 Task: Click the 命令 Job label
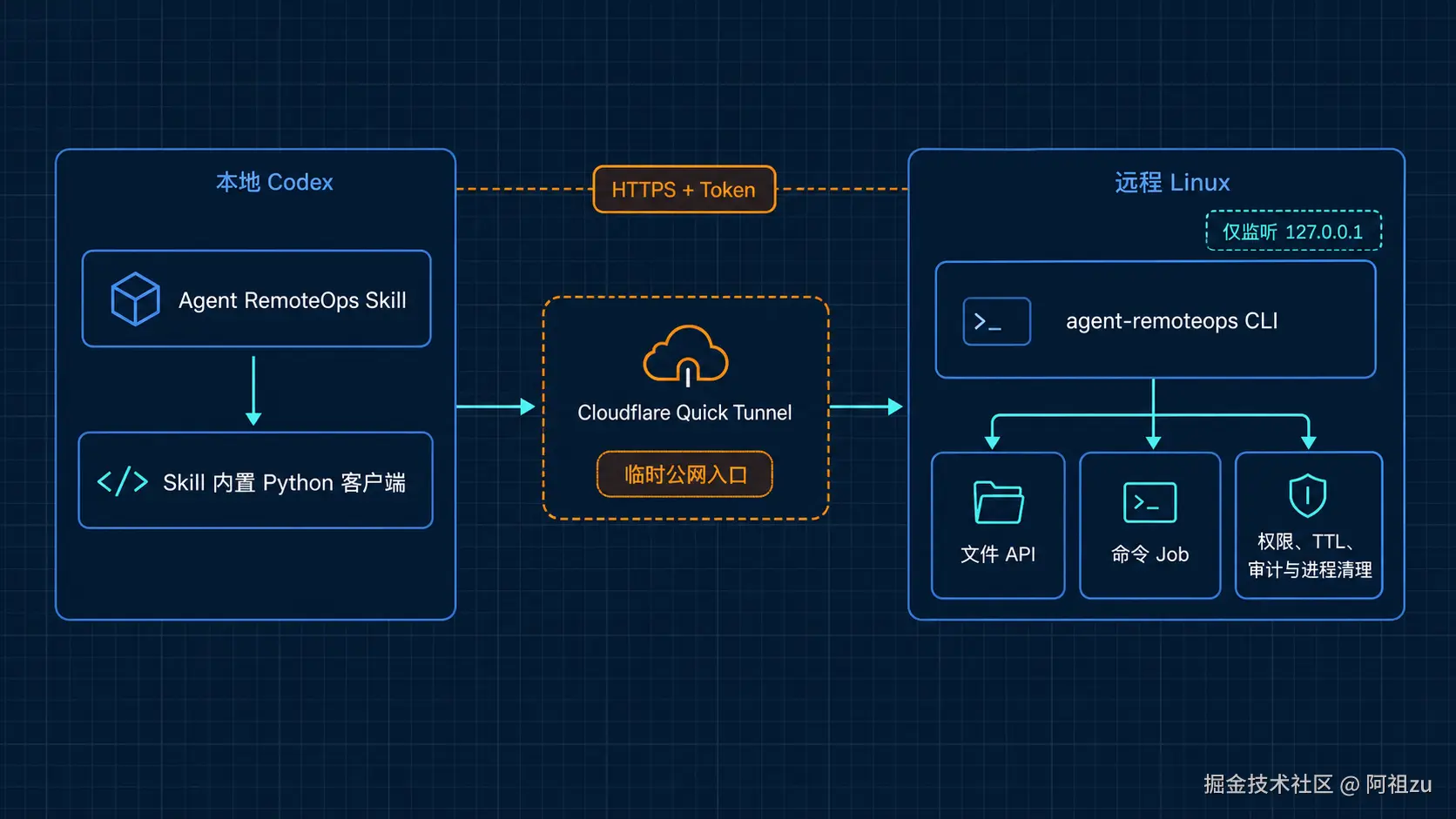click(x=1149, y=554)
